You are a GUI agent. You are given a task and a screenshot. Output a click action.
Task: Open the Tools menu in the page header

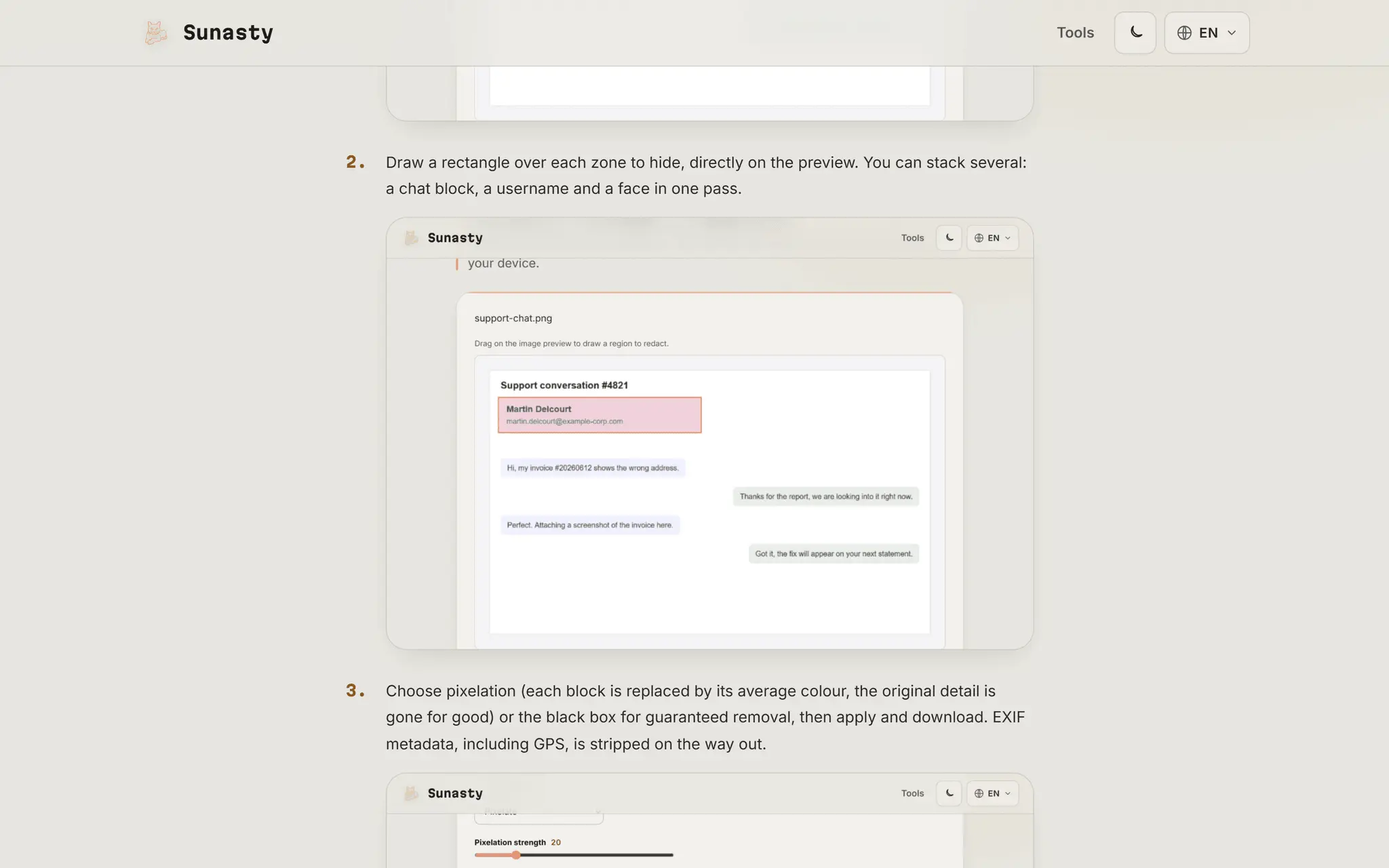click(1075, 33)
